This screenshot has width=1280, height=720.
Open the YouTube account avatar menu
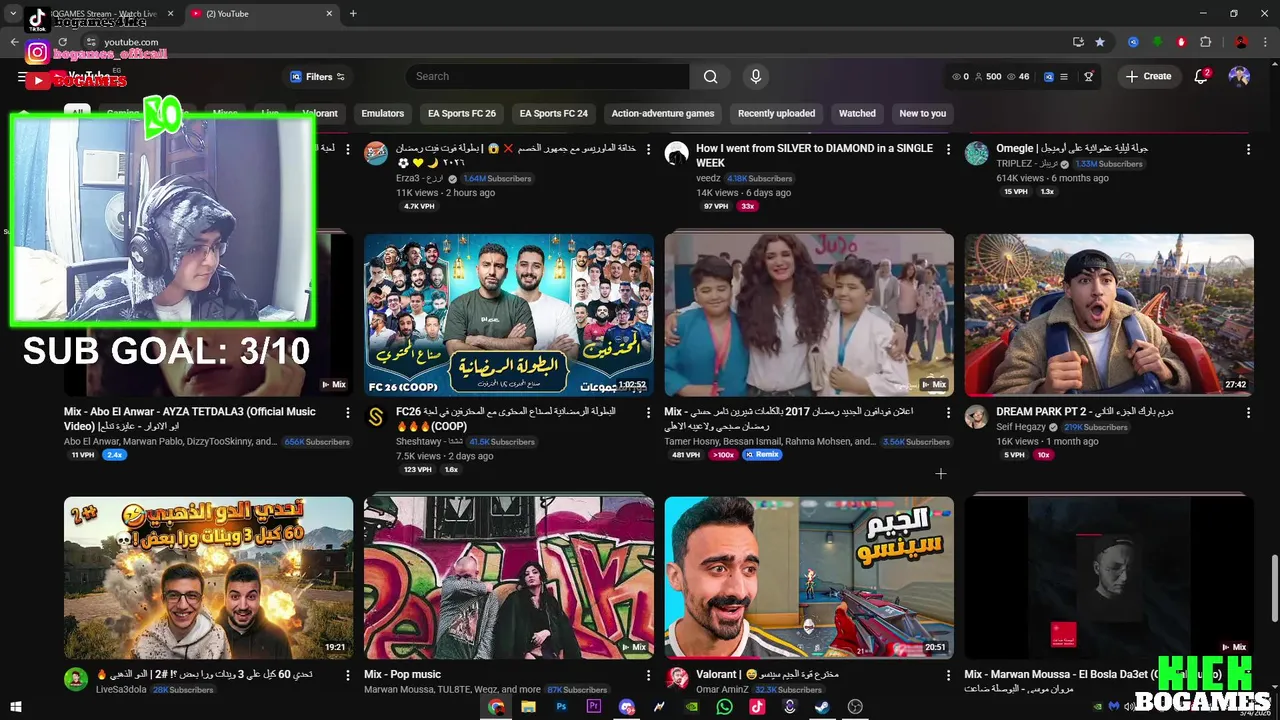(1239, 77)
